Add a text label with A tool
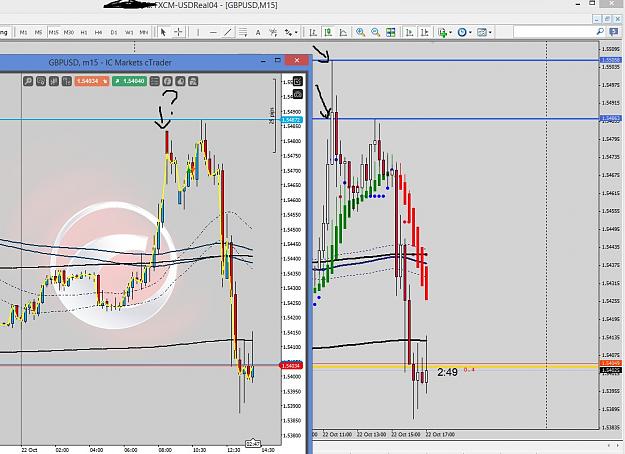Screen dimensions: 625x454 pyautogui.click(x=258, y=32)
